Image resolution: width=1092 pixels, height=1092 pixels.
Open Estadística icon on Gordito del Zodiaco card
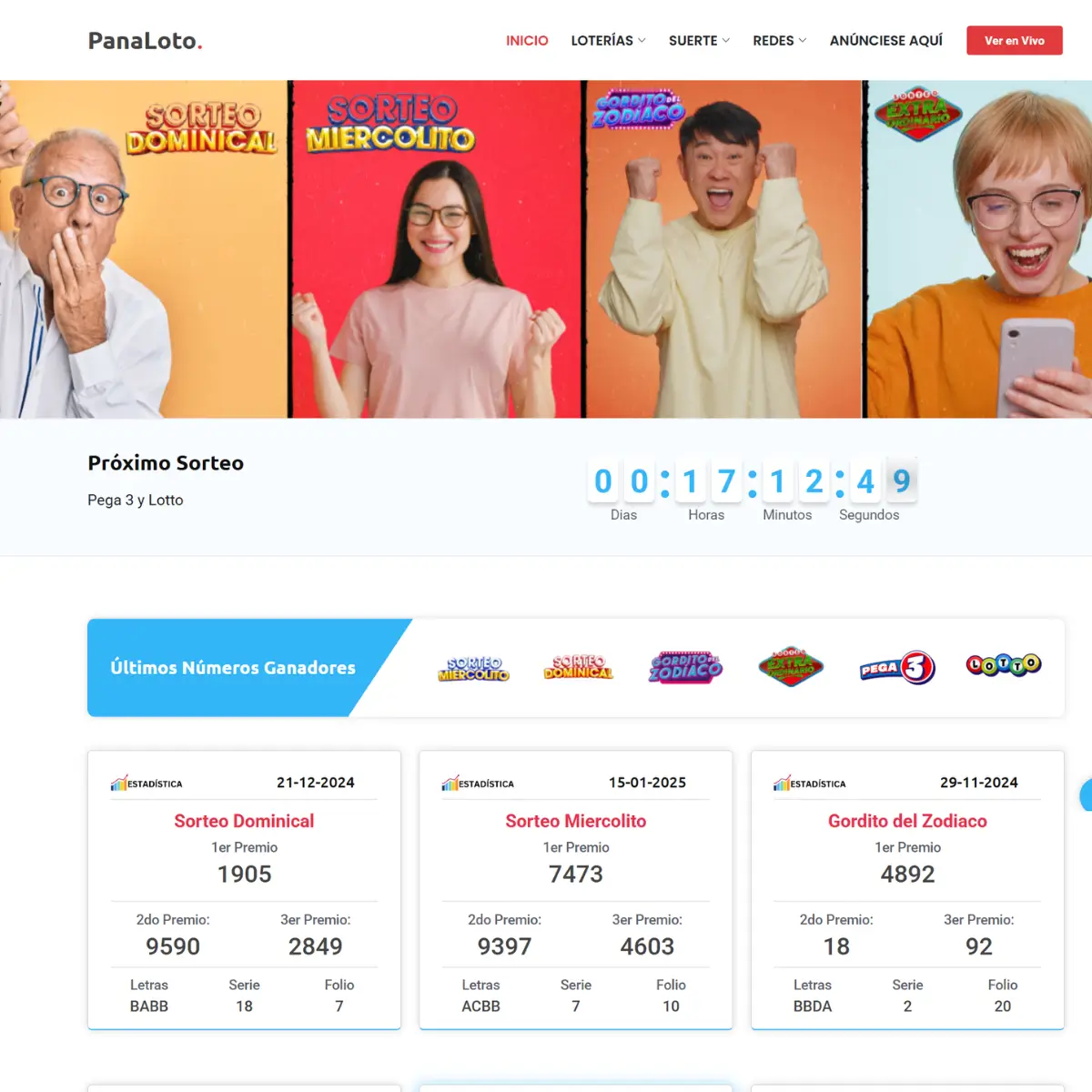point(810,783)
